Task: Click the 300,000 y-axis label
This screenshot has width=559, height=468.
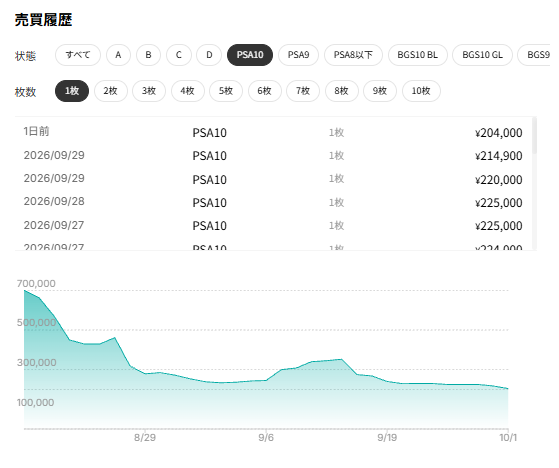Action: (36, 362)
